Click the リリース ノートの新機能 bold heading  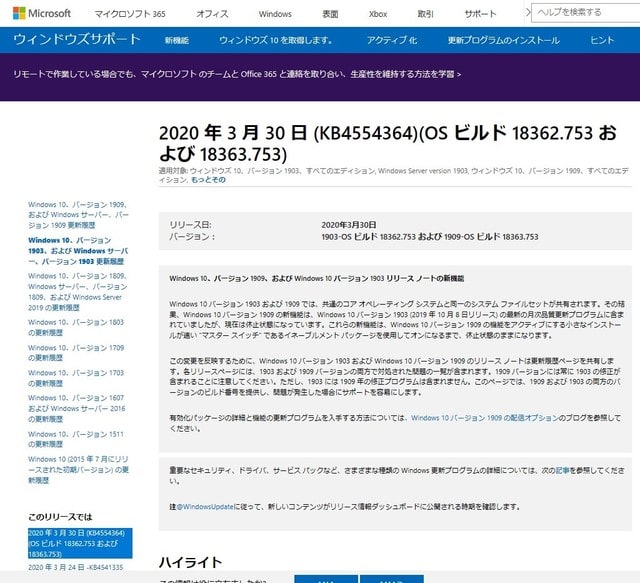point(317,278)
